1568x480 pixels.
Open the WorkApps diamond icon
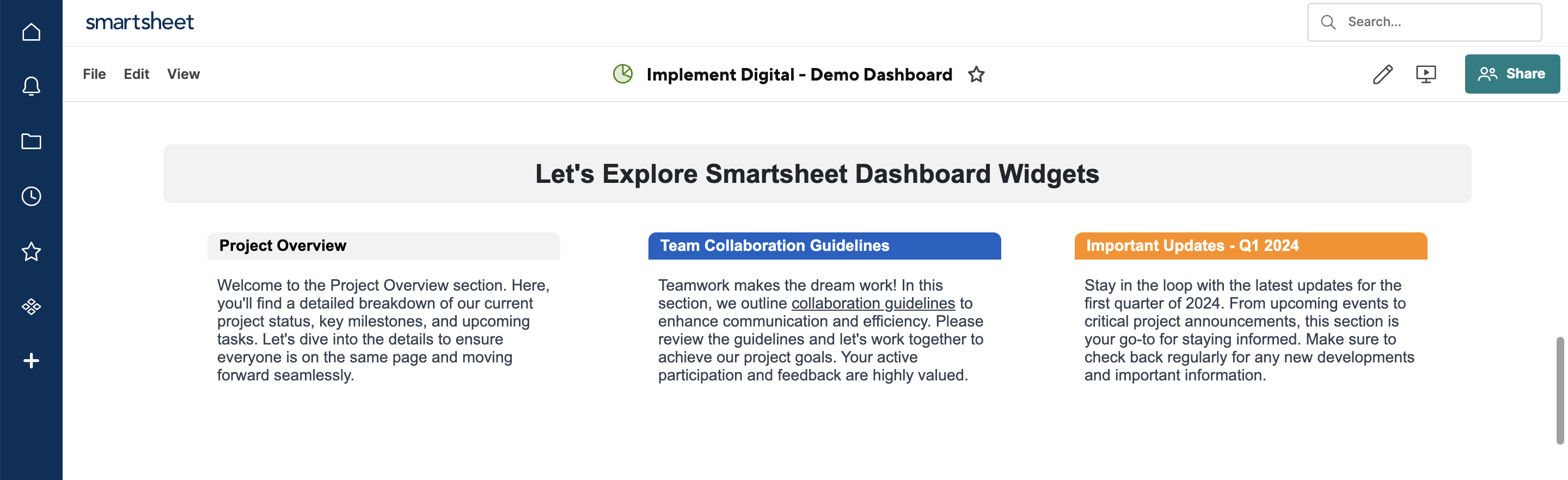[31, 306]
